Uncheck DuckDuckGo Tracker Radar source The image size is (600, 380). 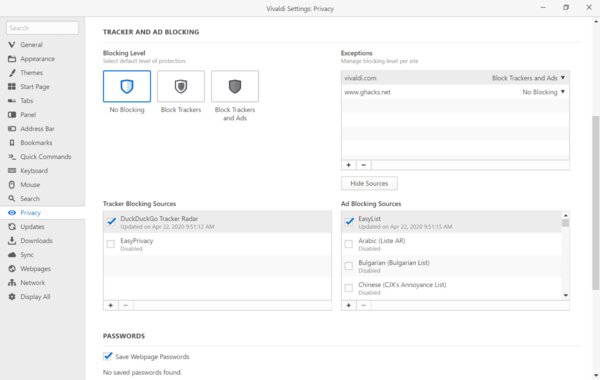pyautogui.click(x=111, y=222)
